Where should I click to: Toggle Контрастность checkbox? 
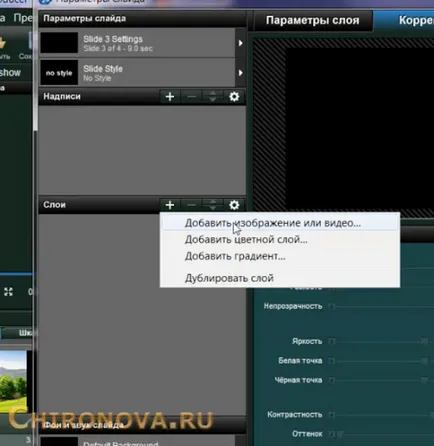(x=332, y=415)
